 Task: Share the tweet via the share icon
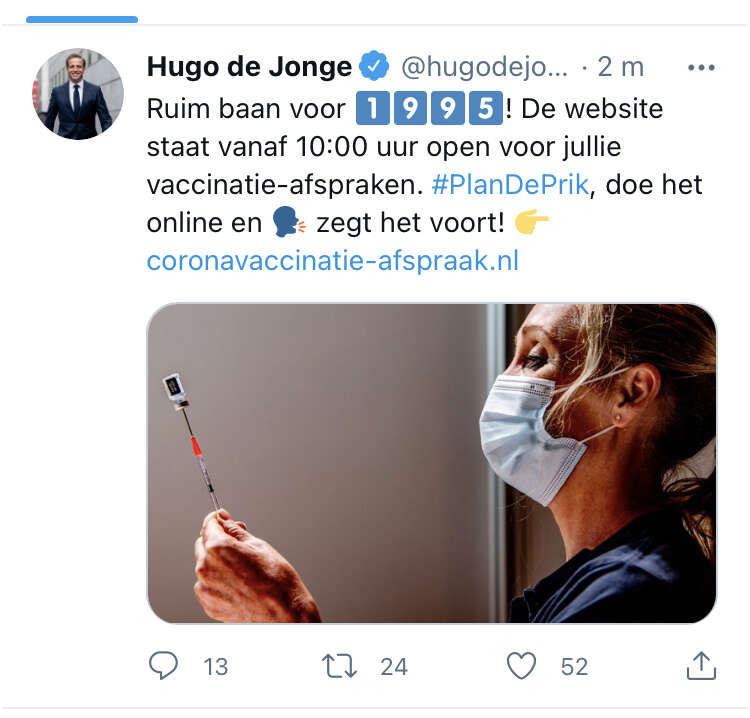pos(701,665)
